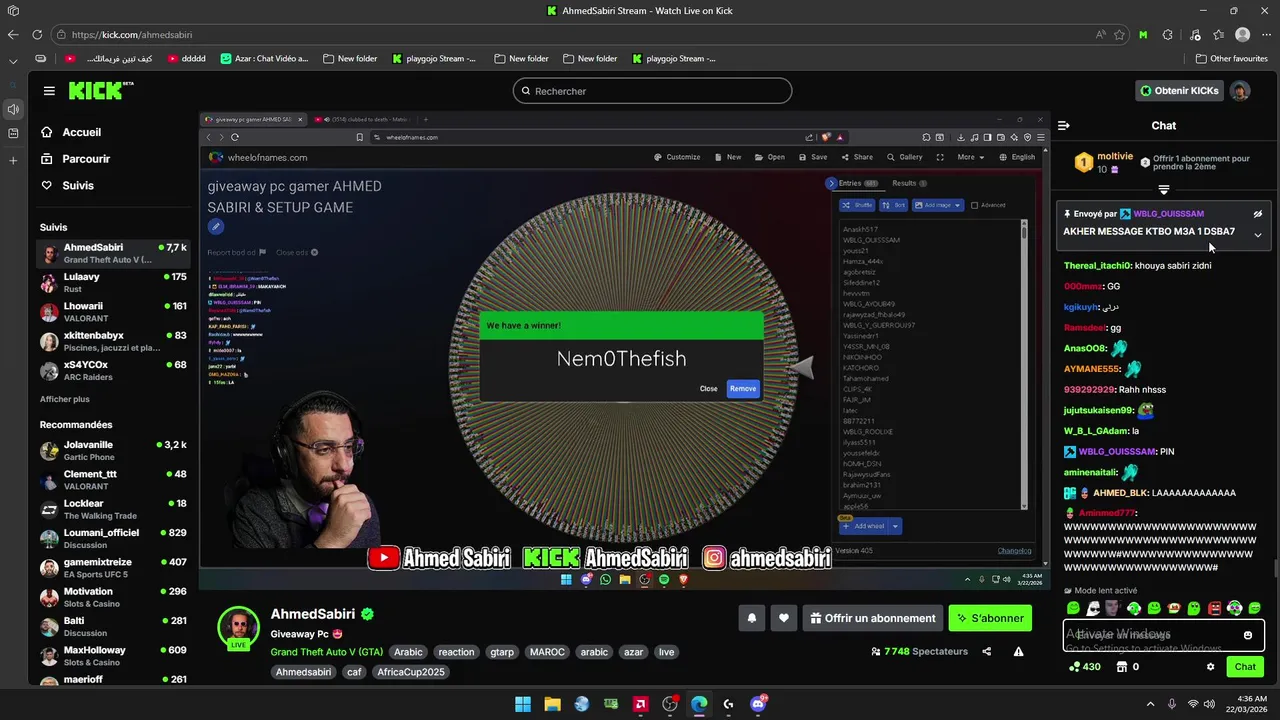Image resolution: width=1280 pixels, height=720 pixels.
Task: Open Microsoft Edge from taskbar
Action: [699, 704]
